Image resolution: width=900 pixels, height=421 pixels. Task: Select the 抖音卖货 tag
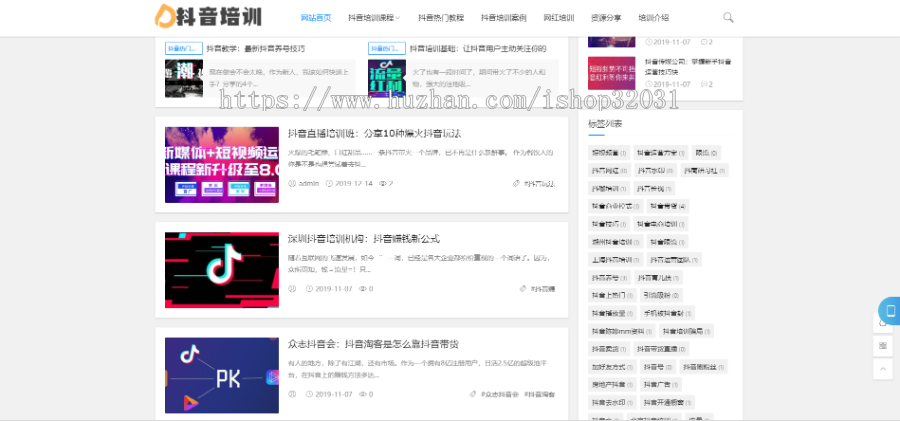(x=609, y=349)
